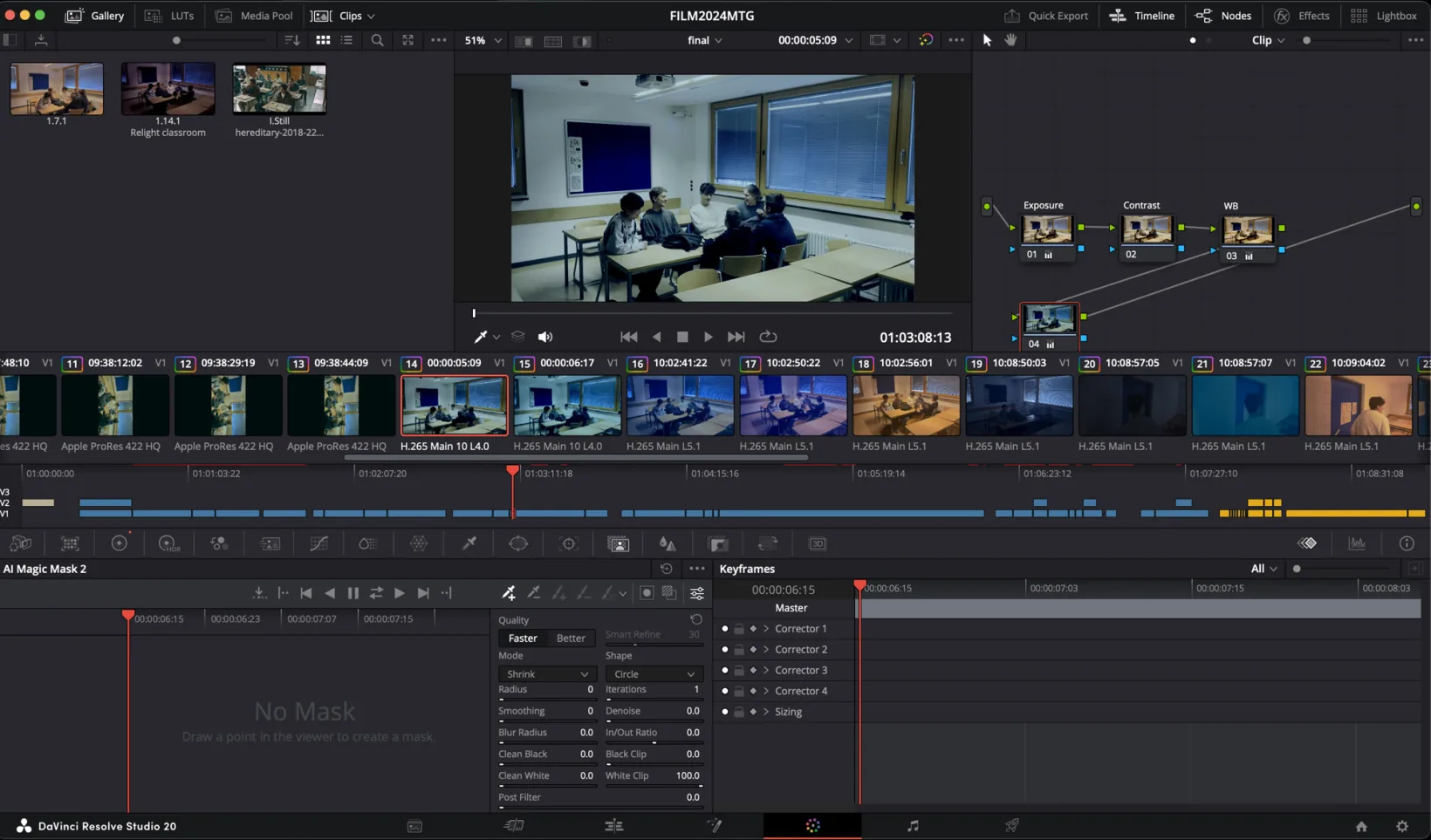Open the viewer zoom 51% dropdown
The width and height of the screenshot is (1431, 840).
(x=483, y=40)
